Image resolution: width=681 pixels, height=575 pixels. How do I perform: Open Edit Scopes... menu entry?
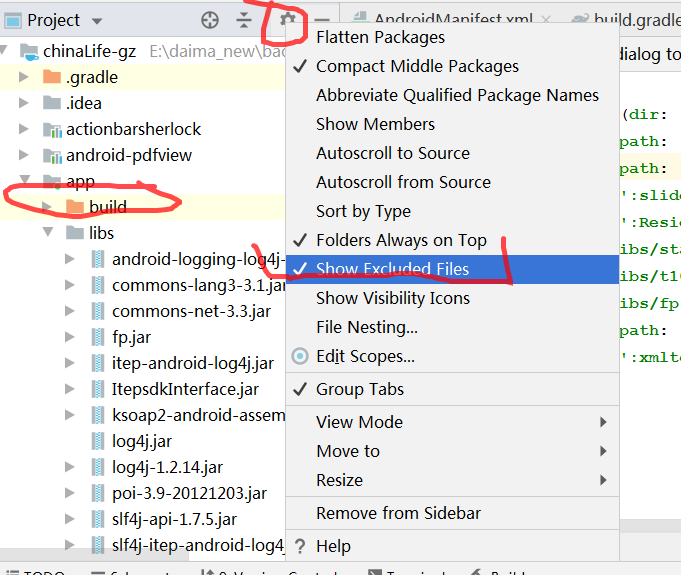coord(452,357)
